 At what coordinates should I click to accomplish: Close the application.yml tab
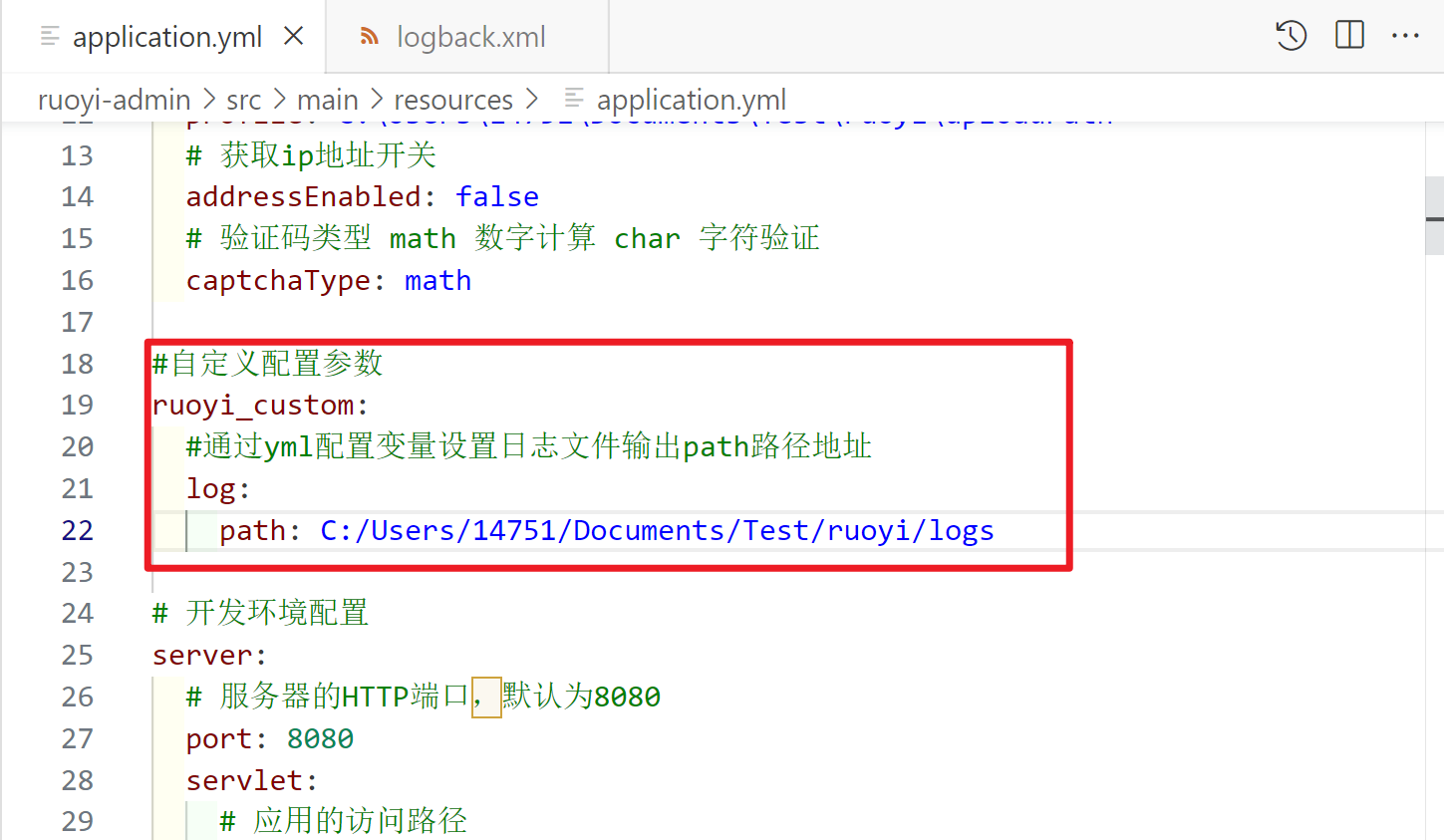click(294, 37)
